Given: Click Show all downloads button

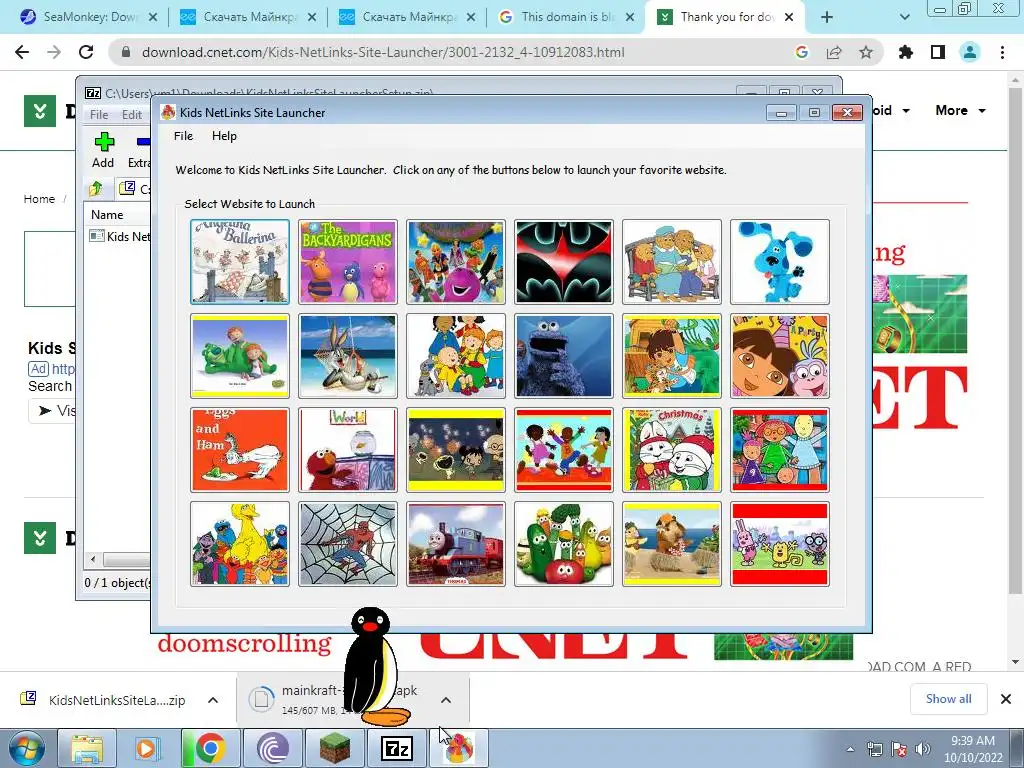Looking at the screenshot, I should click(x=948, y=699).
